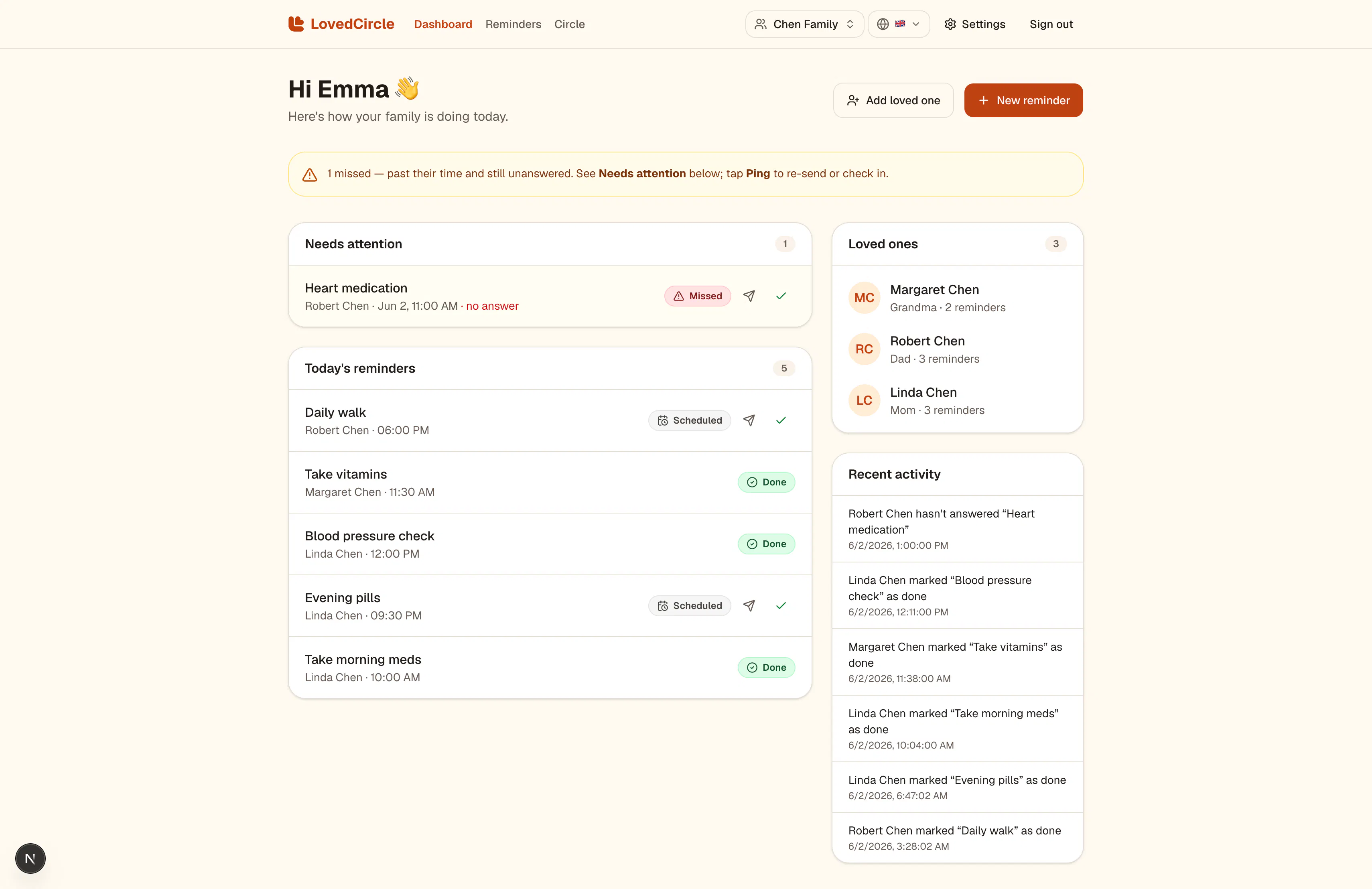The image size is (1372, 889).
Task: Mark Evening pills as done
Action: pyautogui.click(x=781, y=605)
